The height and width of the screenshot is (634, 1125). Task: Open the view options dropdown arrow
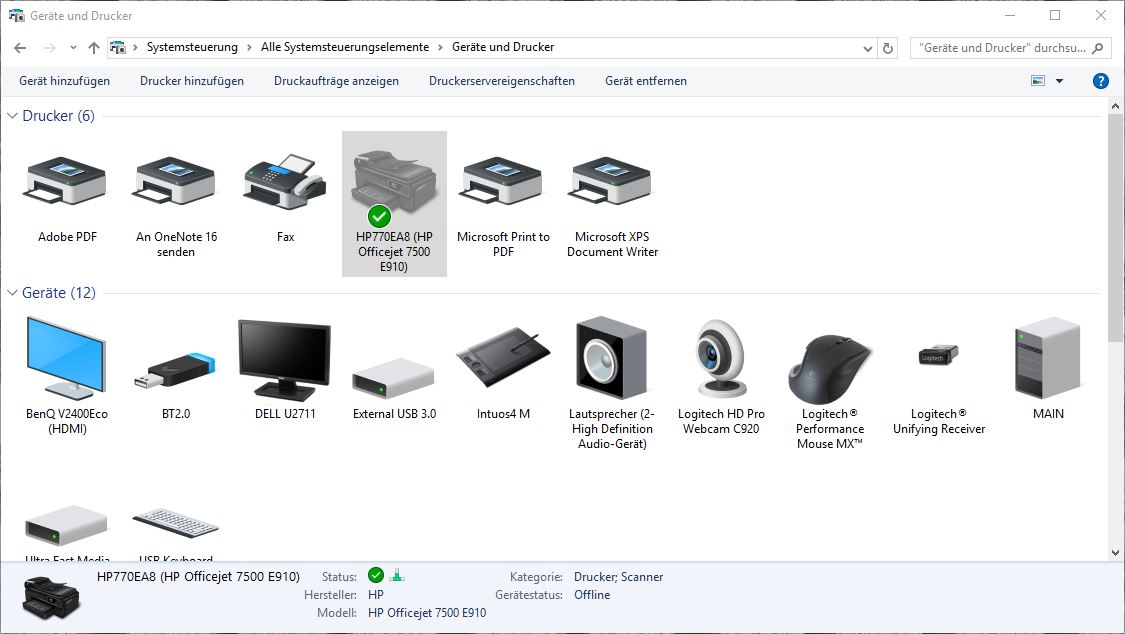[x=1060, y=81]
